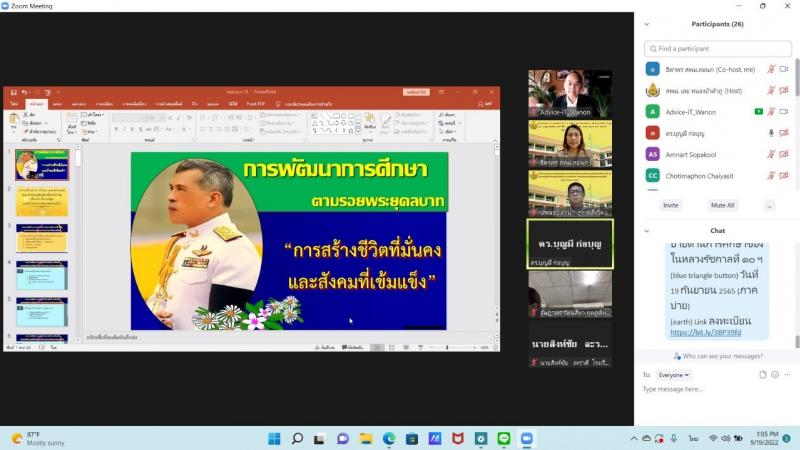The width and height of the screenshot is (800, 450).
Task: Click the Invite button in participants panel
Action: [x=670, y=205]
